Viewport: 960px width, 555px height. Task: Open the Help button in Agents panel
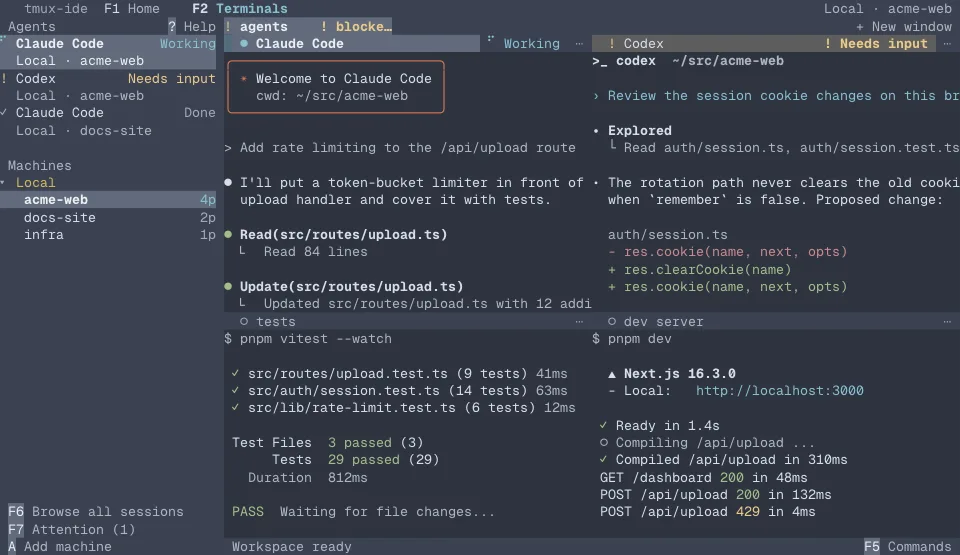click(x=192, y=26)
